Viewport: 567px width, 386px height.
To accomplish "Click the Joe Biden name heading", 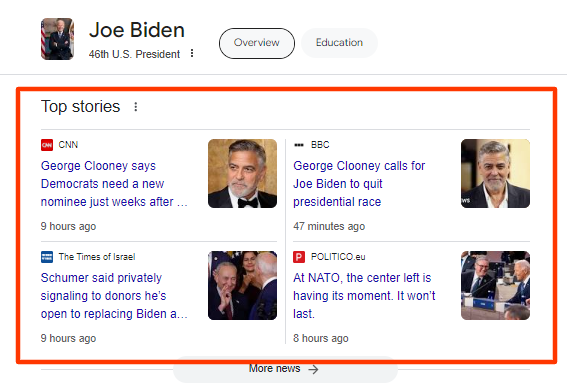I will 137,30.
